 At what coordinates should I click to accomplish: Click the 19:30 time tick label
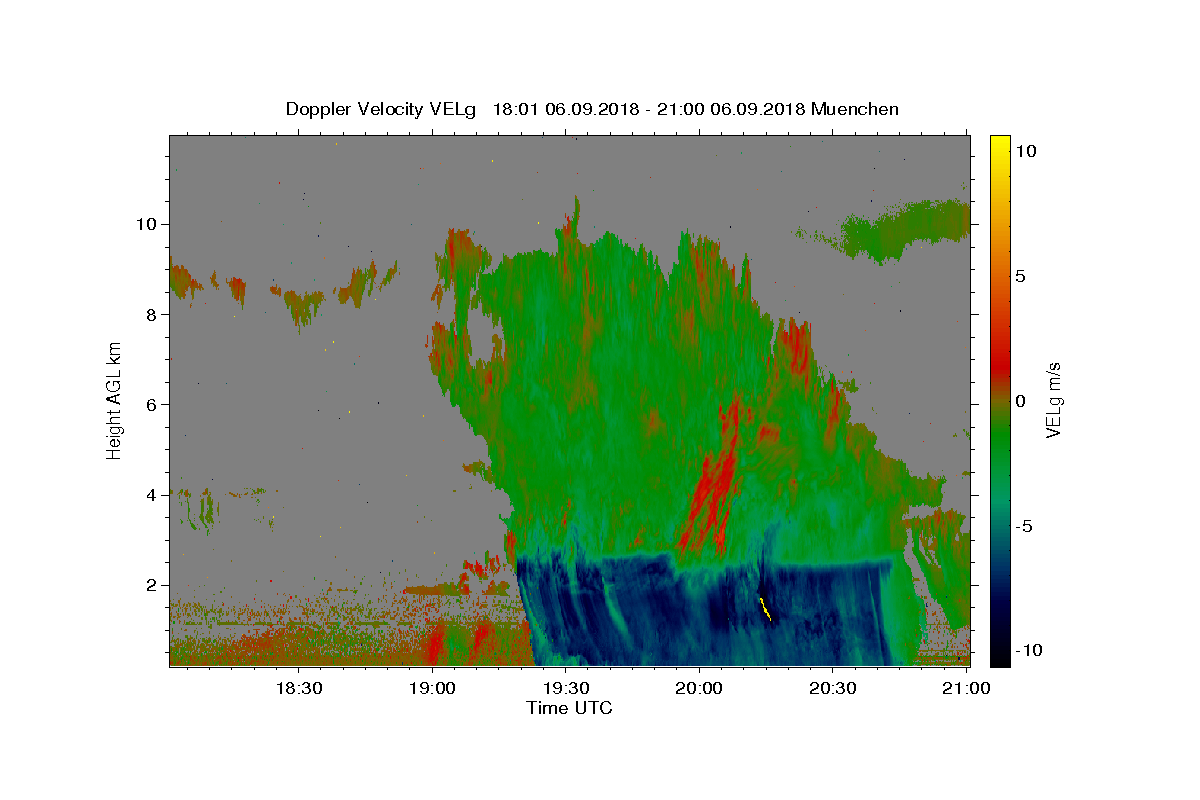click(565, 688)
